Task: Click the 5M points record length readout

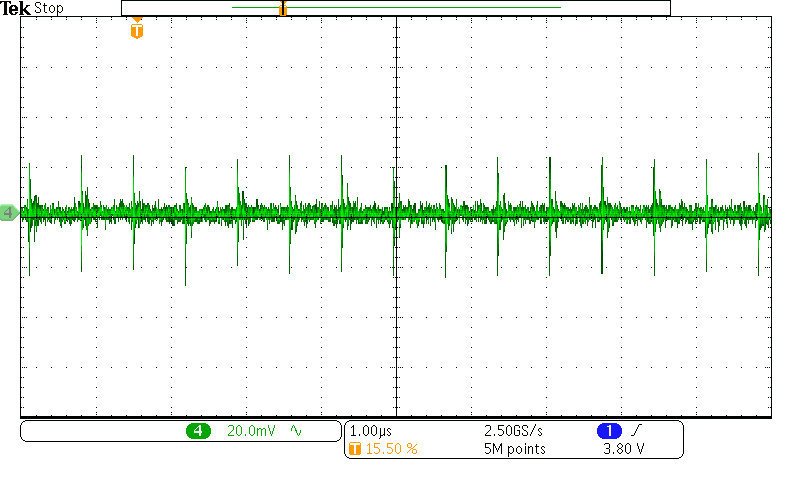Action: 514,449
